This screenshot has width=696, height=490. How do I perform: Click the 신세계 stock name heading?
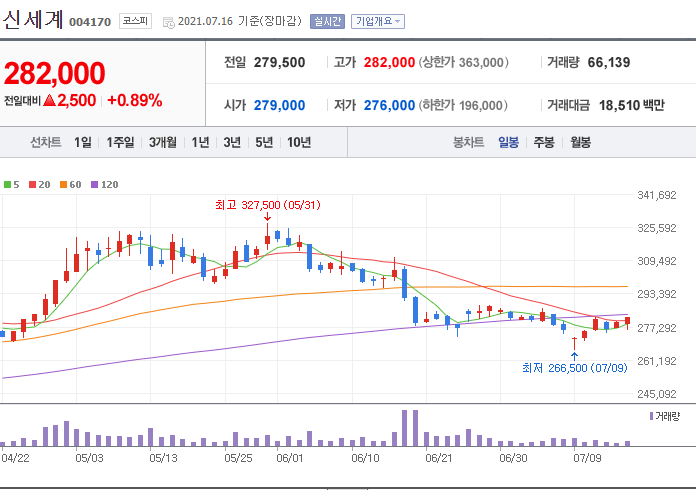pyautogui.click(x=33, y=20)
